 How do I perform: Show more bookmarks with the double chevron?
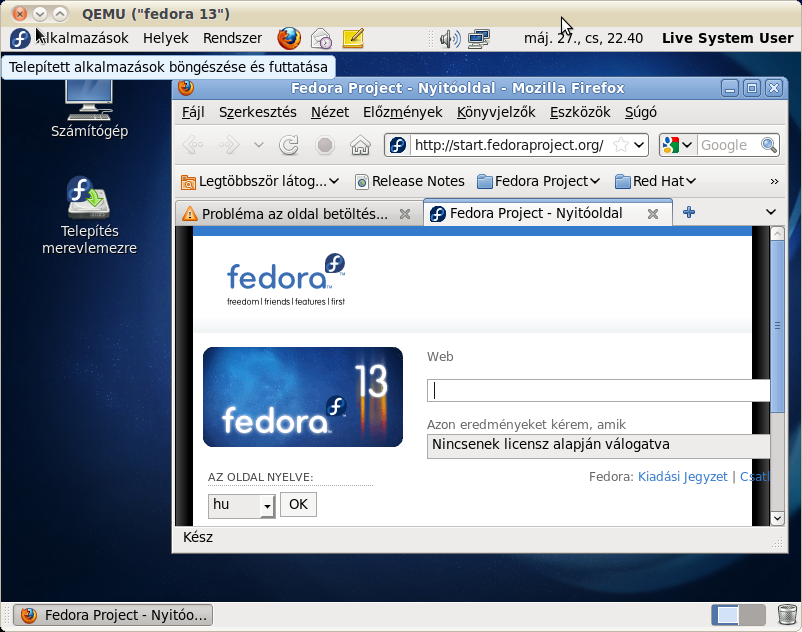774,181
